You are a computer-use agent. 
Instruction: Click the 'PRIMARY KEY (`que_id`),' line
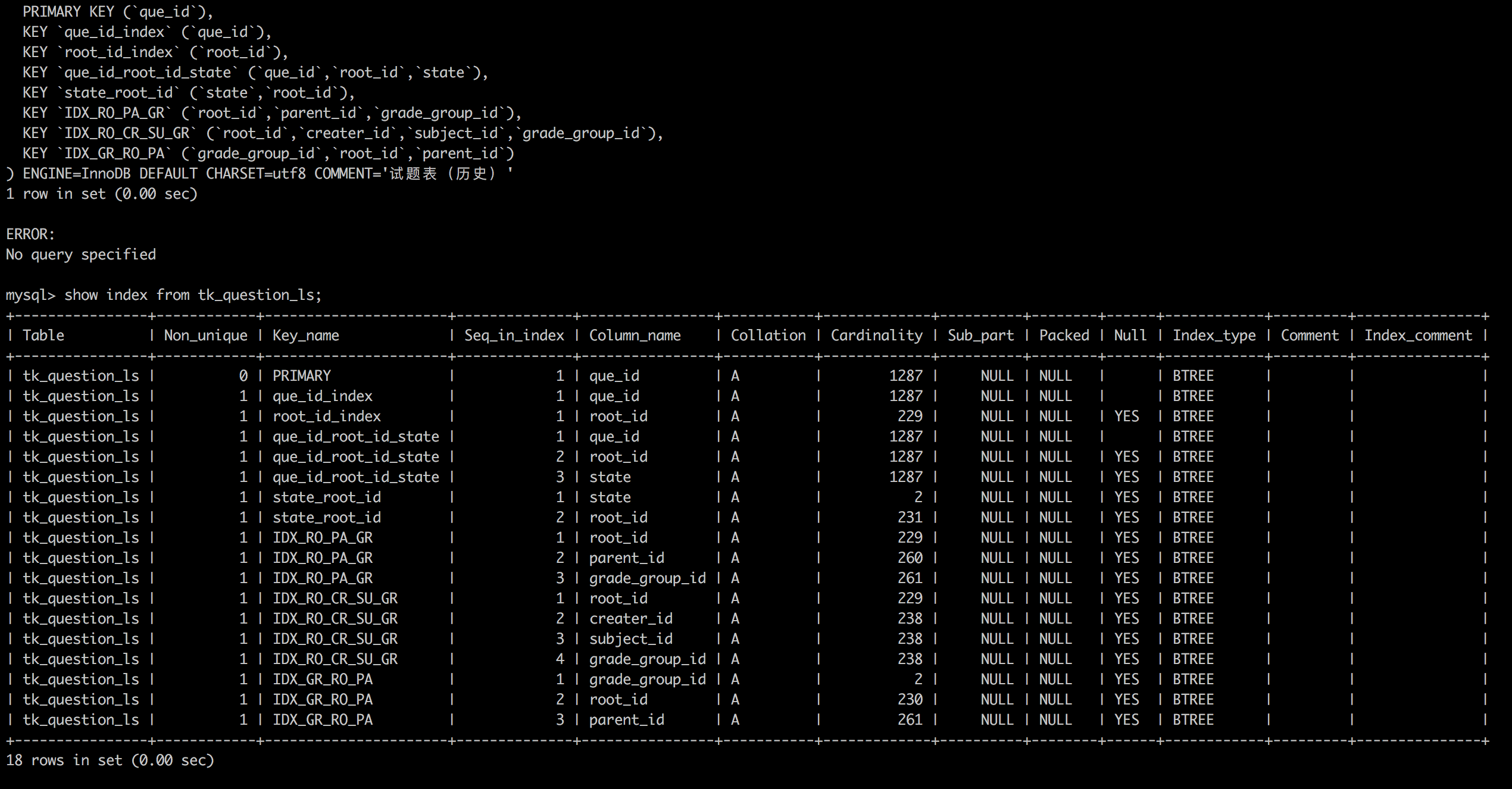118,12
